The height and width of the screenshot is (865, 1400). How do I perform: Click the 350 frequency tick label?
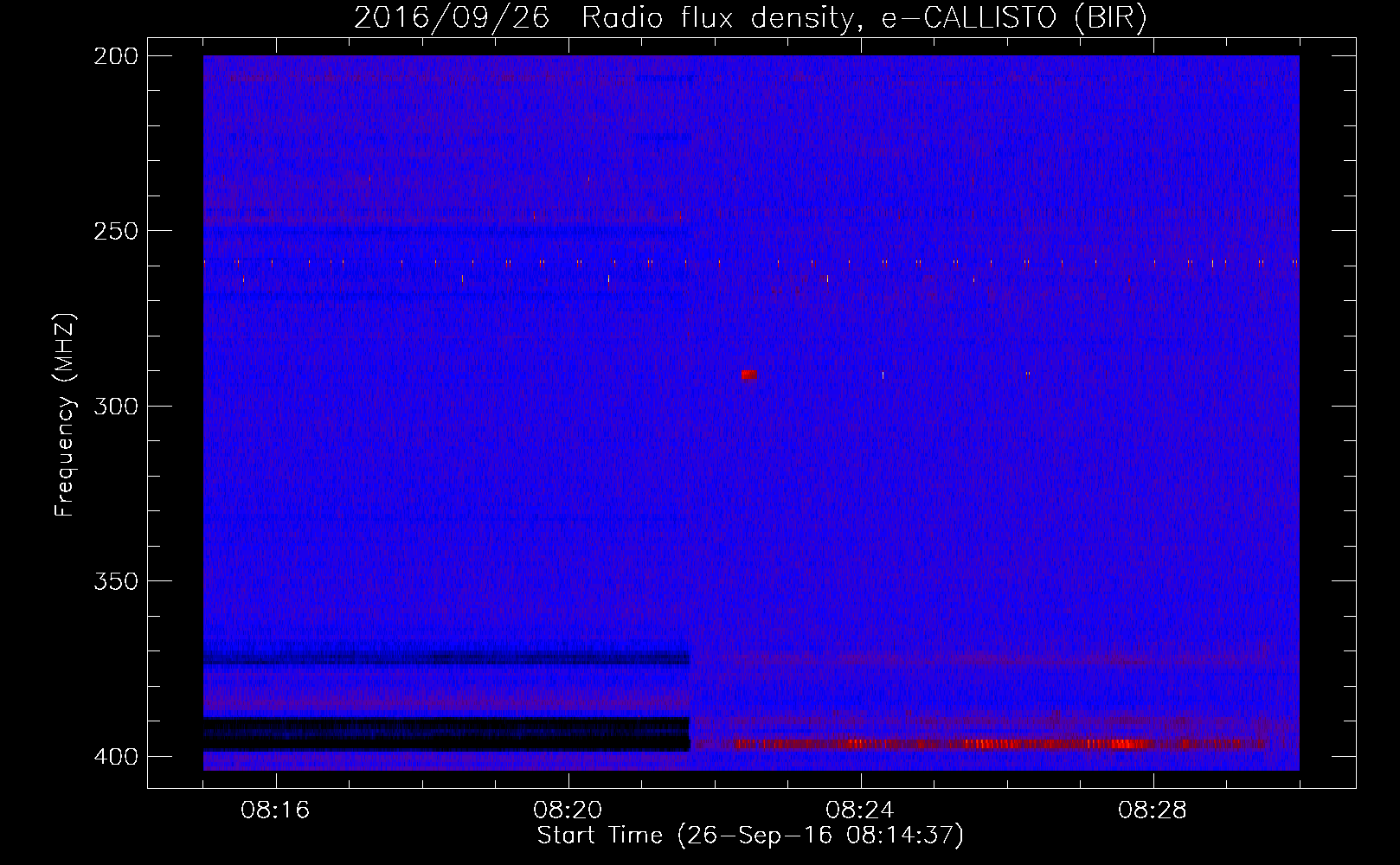click(x=116, y=581)
